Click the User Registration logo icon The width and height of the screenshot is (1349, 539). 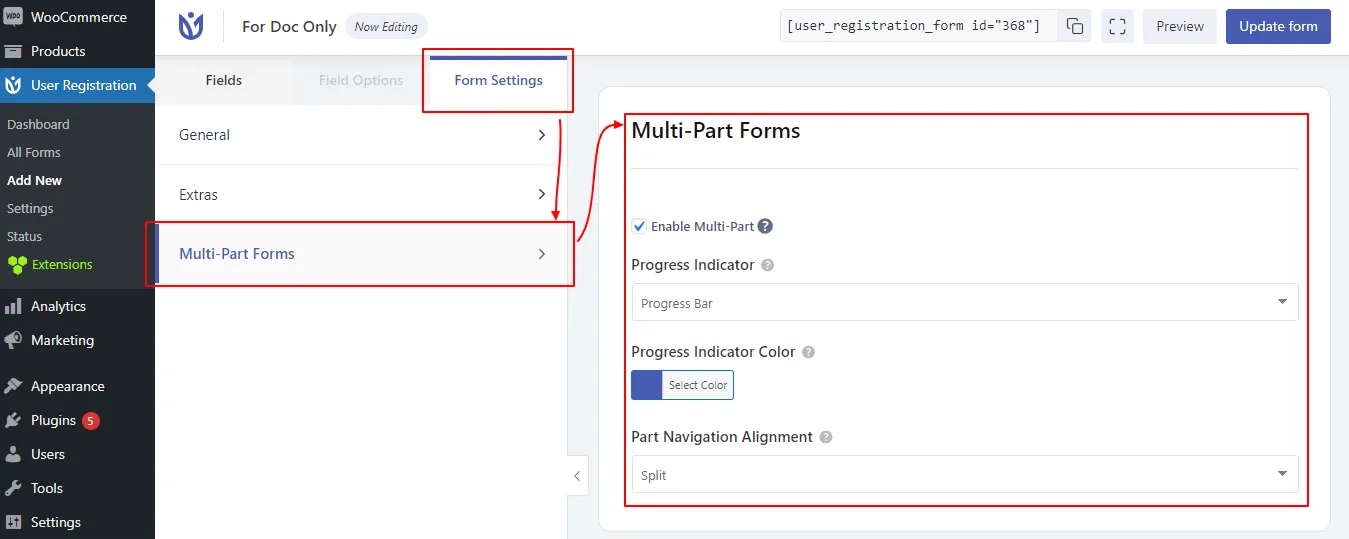tap(190, 27)
